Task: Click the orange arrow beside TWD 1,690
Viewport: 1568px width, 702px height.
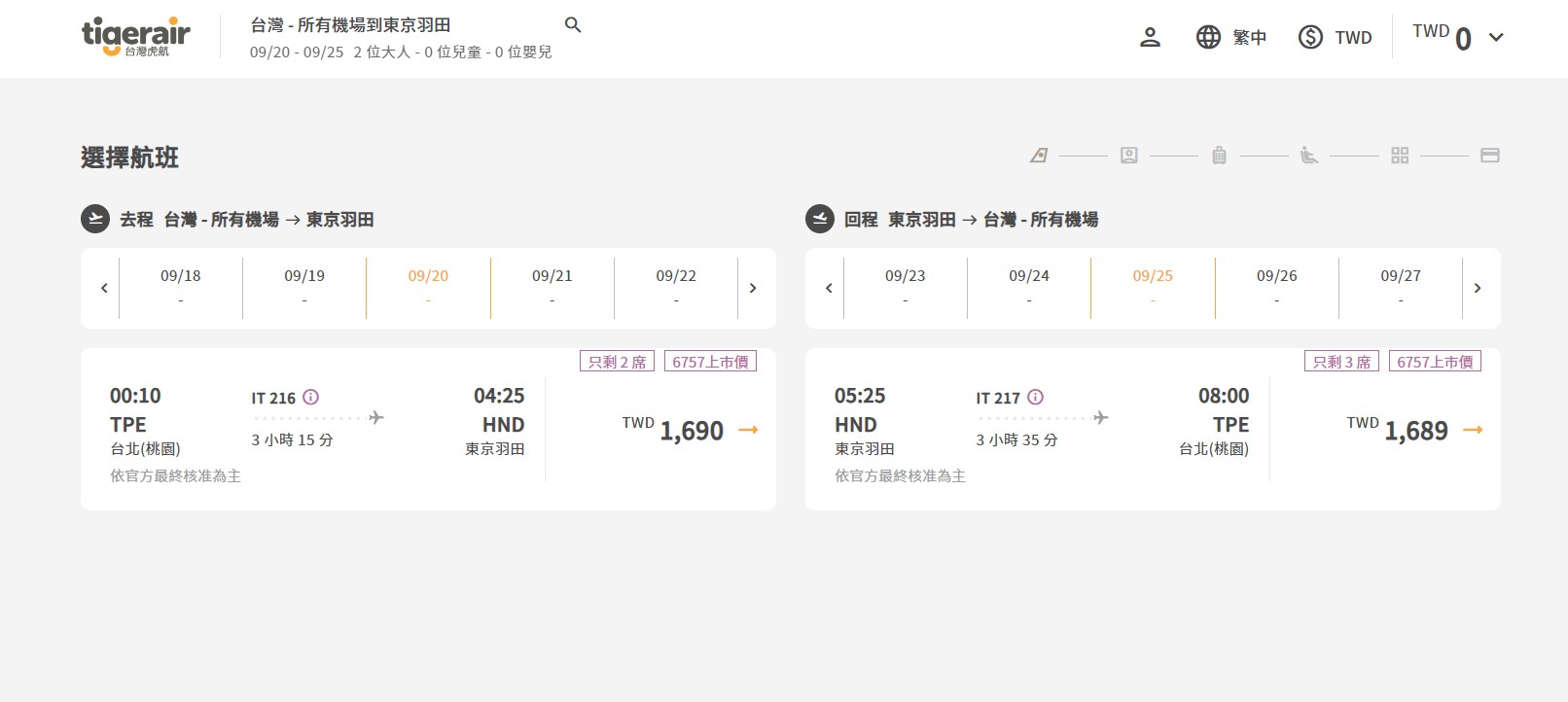Action: pos(748,430)
